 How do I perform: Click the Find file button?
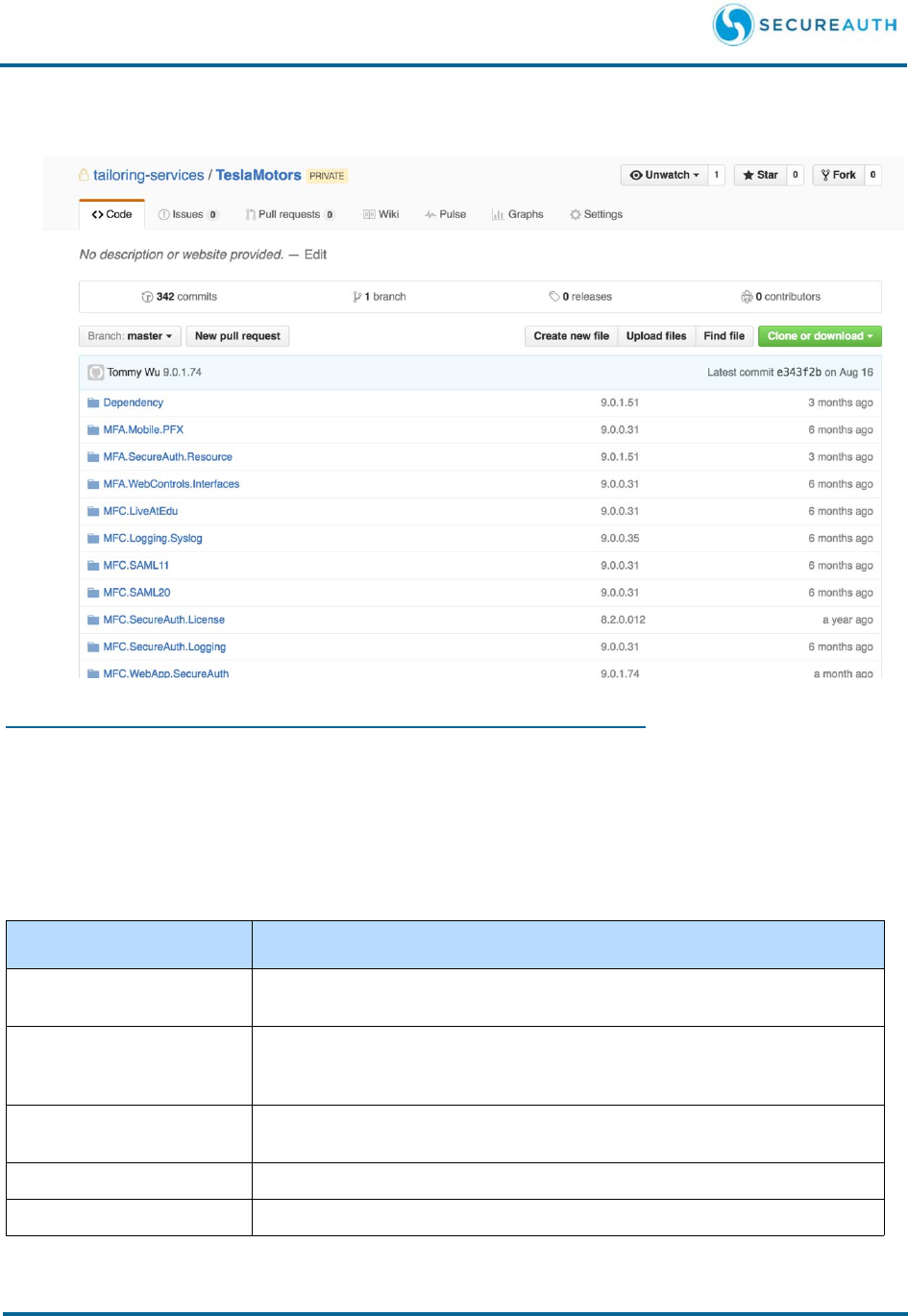[x=724, y=336]
